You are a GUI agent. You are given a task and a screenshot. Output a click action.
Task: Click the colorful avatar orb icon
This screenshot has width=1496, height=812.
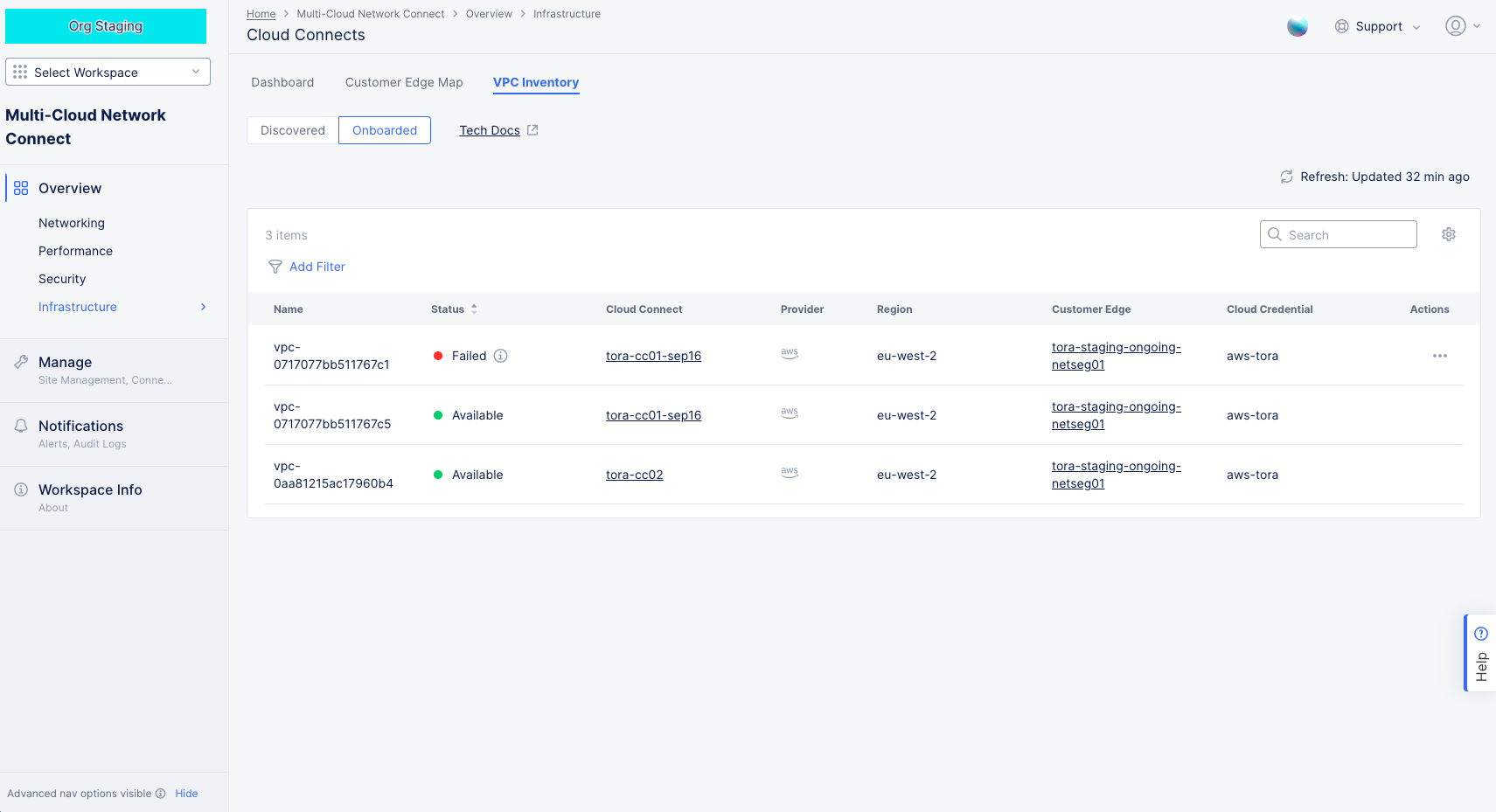pyautogui.click(x=1297, y=27)
